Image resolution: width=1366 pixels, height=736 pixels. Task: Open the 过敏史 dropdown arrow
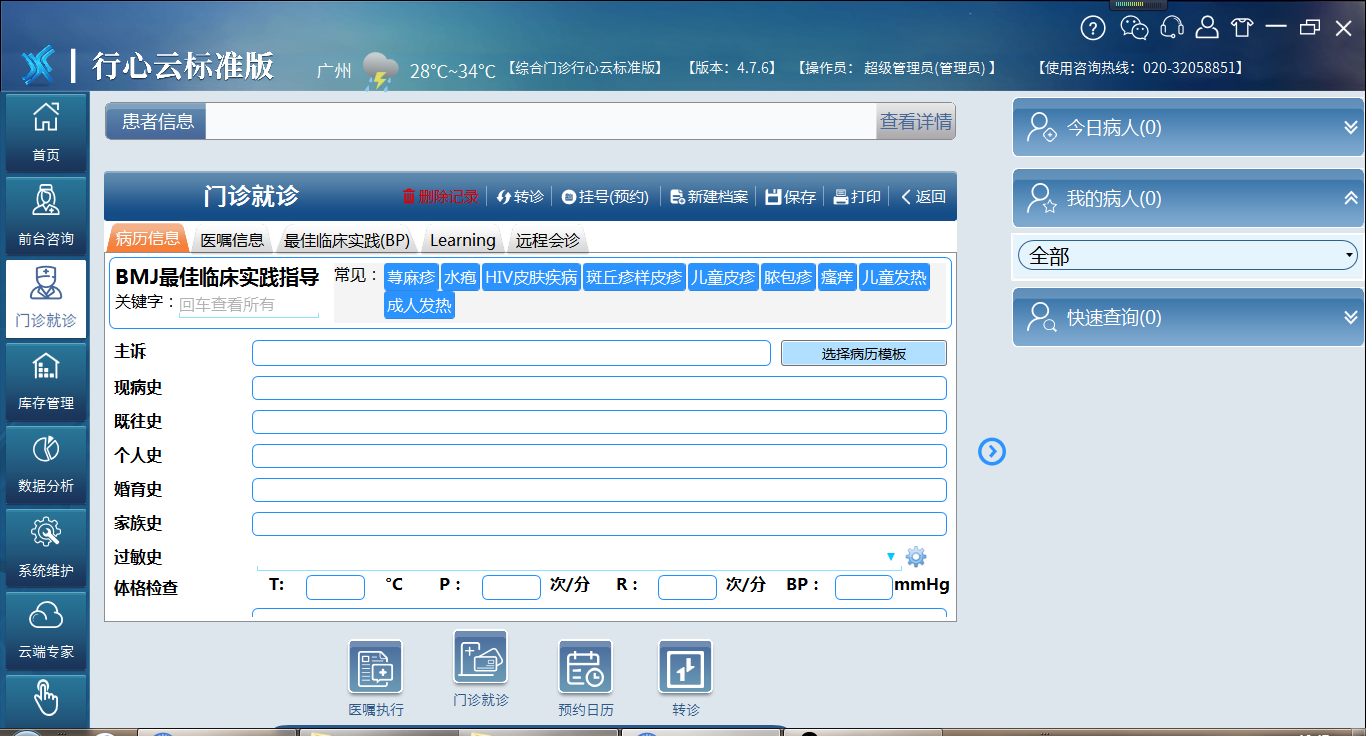click(890, 556)
